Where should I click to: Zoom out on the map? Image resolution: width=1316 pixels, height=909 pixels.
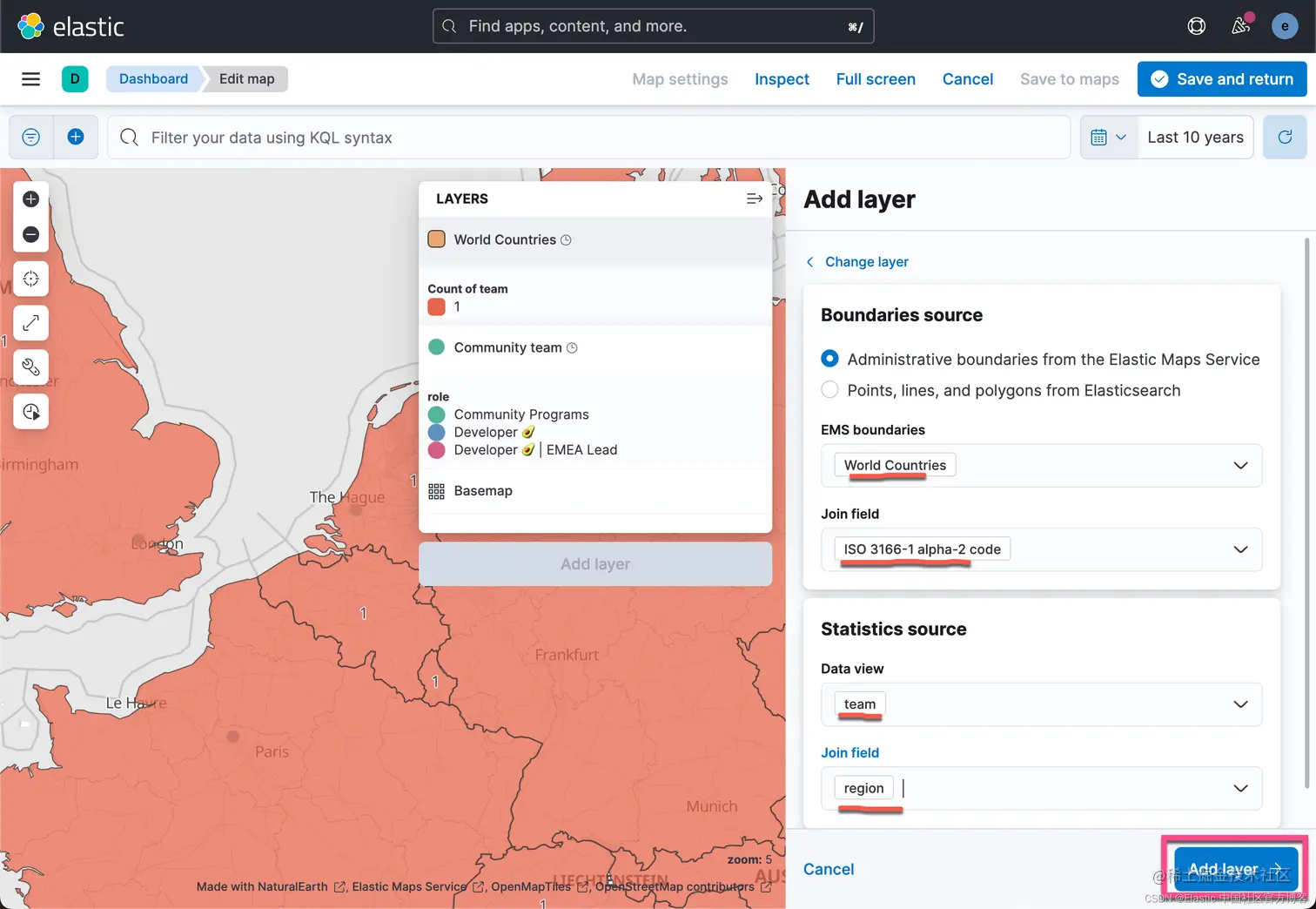[31, 234]
